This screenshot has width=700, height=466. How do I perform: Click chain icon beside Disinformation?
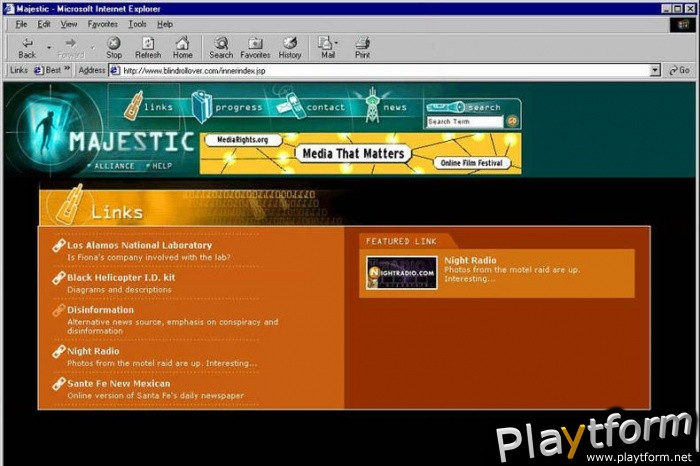pos(58,310)
